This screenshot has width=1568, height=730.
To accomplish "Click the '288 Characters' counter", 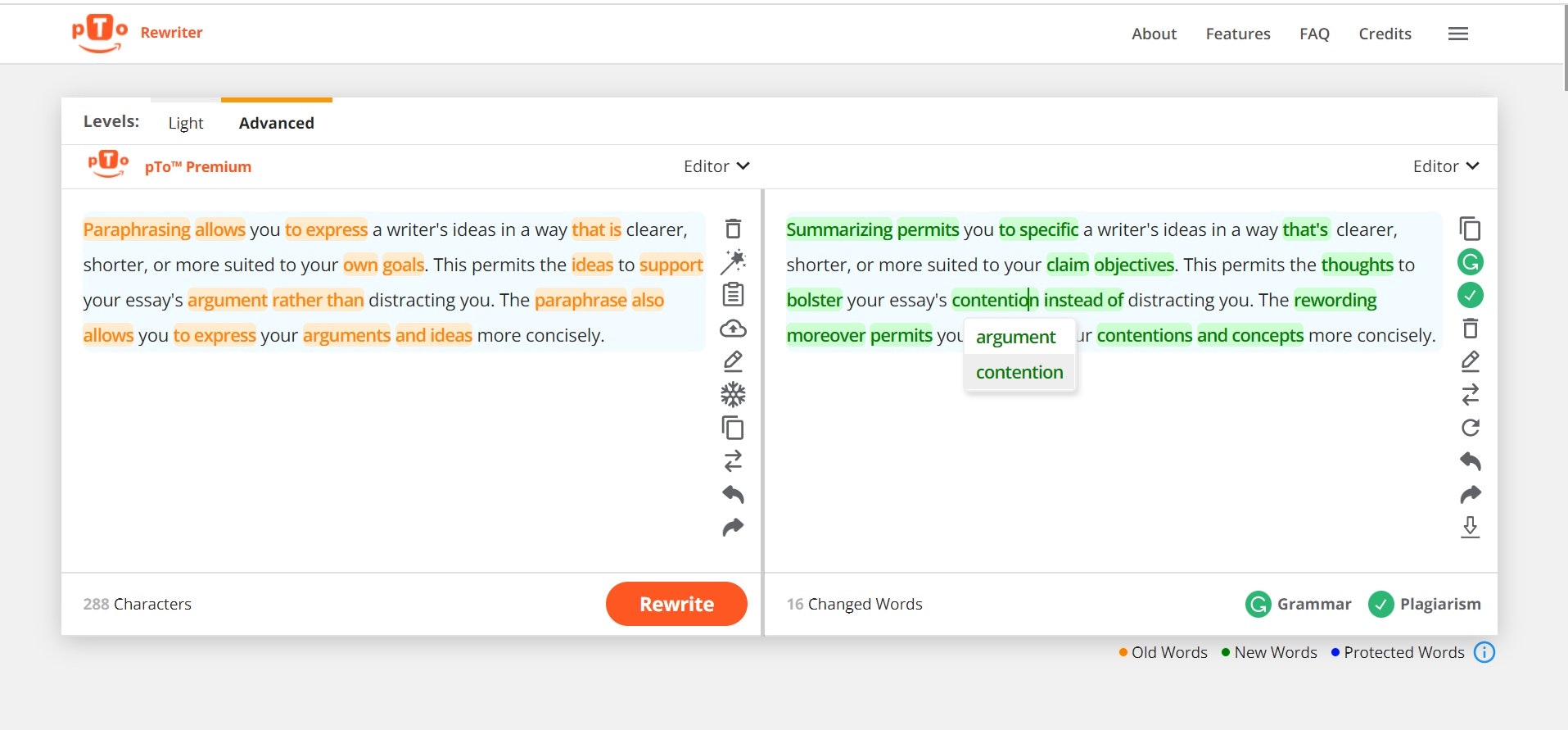I will (x=137, y=604).
